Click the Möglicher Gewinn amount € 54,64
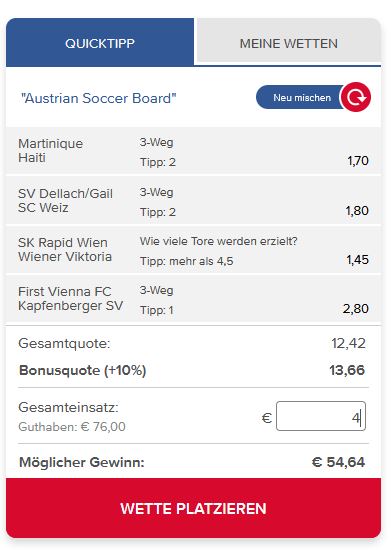This screenshot has height=550, width=391. 338,462
